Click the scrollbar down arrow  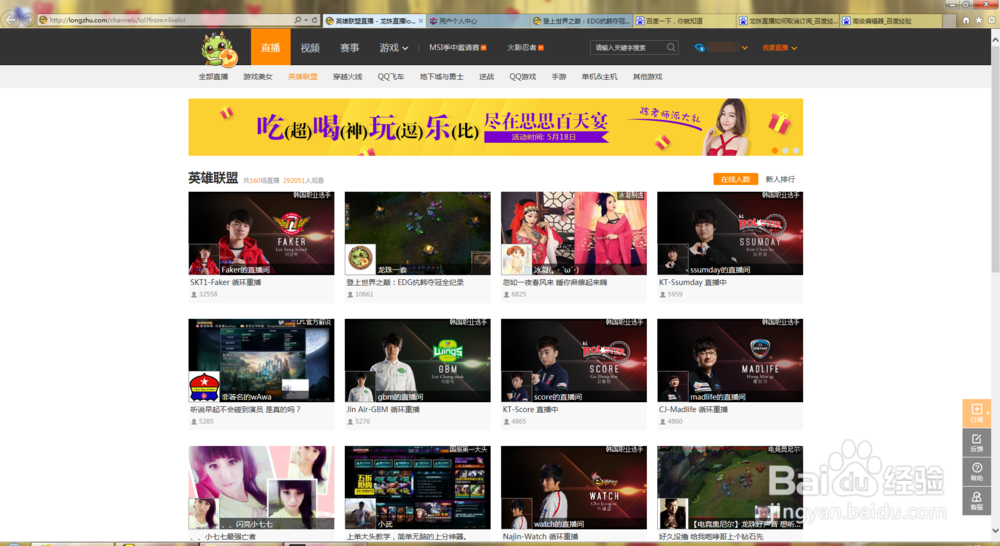pyautogui.click(x=995, y=531)
